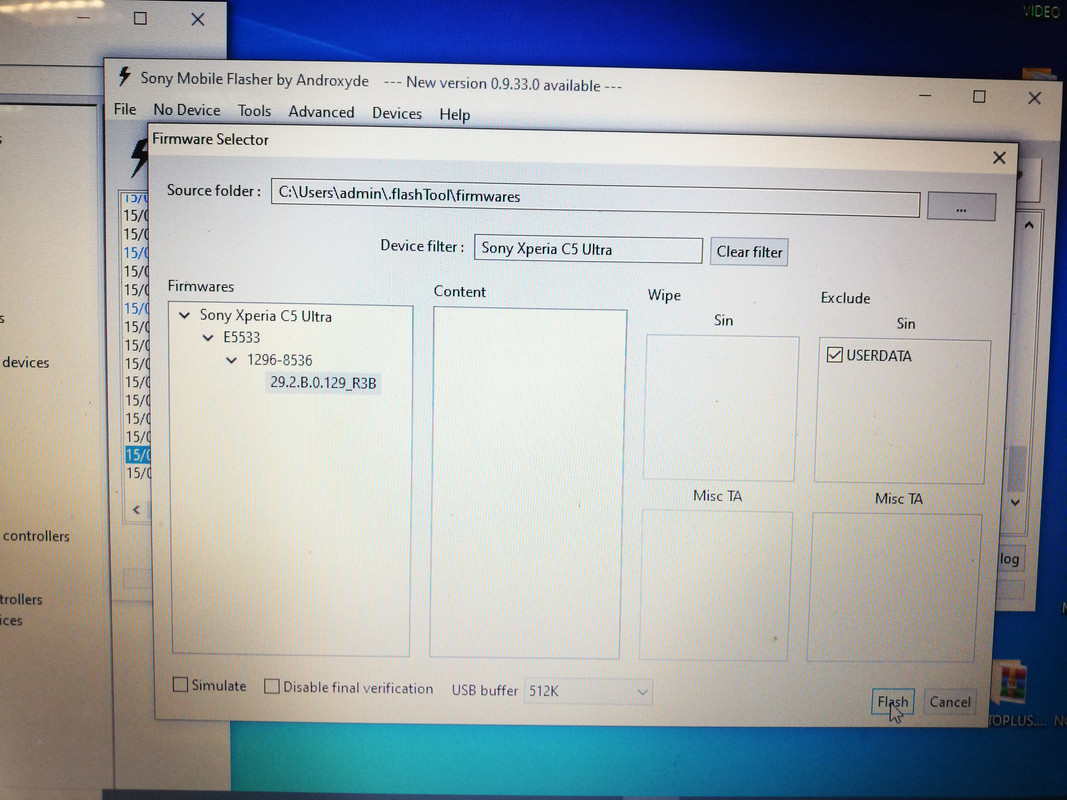Viewport: 1067px width, 800px height.
Task: Click the empty Content list box
Action: (x=527, y=483)
